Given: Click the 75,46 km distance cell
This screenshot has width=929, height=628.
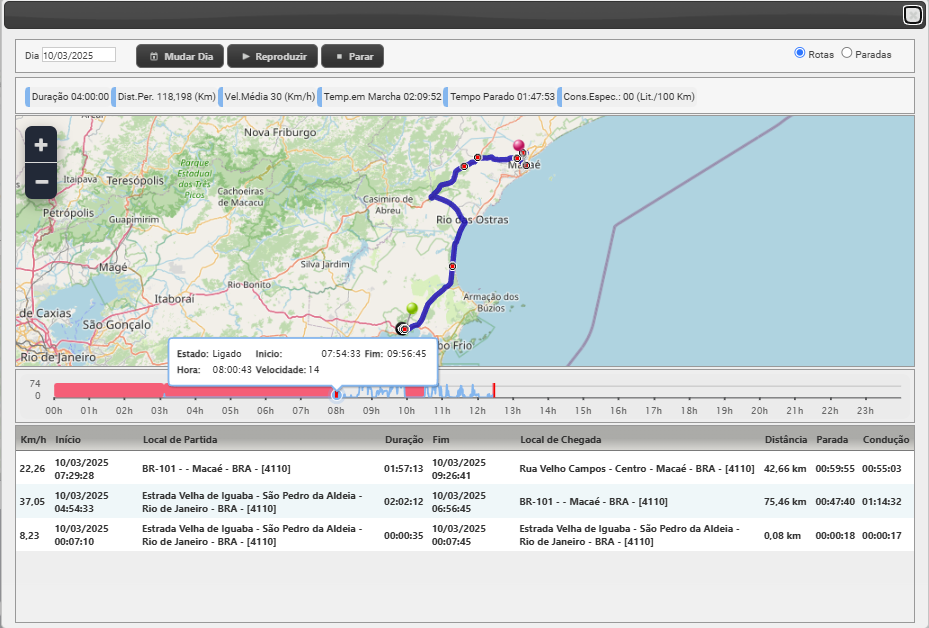Looking at the screenshot, I should tap(785, 502).
